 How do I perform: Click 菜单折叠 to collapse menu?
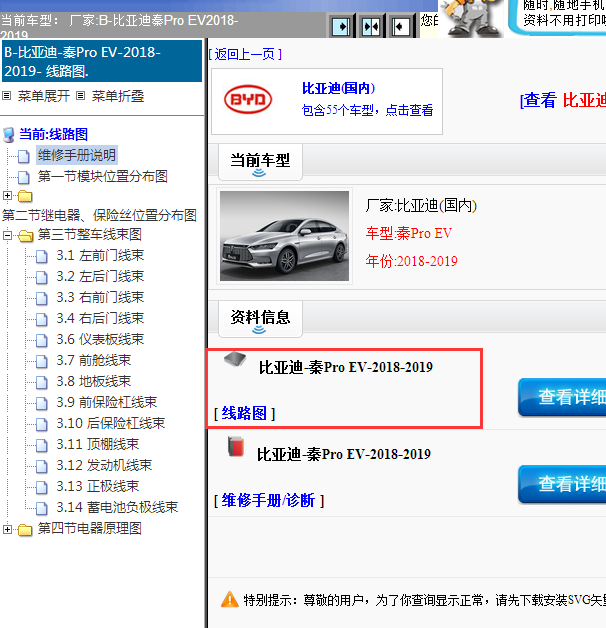coord(118,96)
